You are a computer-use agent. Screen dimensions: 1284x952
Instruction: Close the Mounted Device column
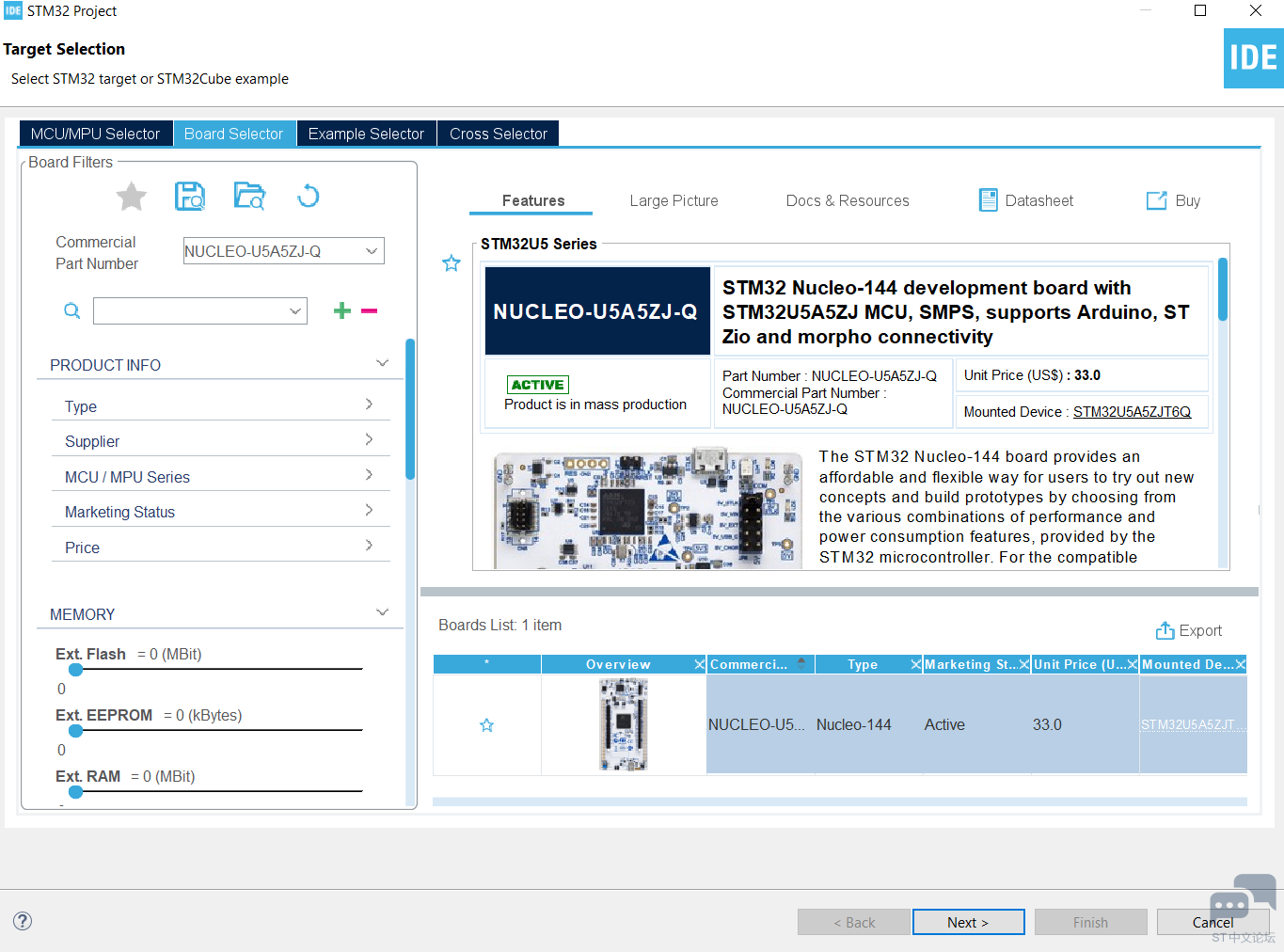1241,664
